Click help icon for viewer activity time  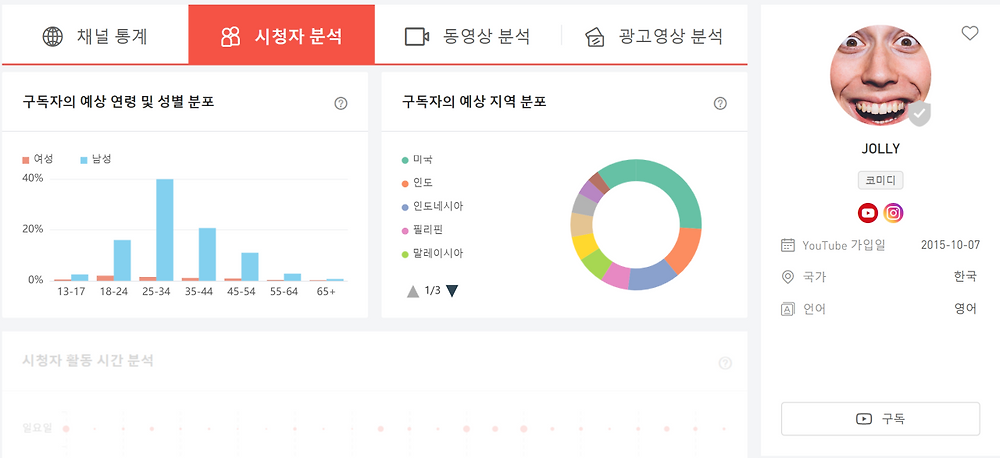(x=725, y=363)
